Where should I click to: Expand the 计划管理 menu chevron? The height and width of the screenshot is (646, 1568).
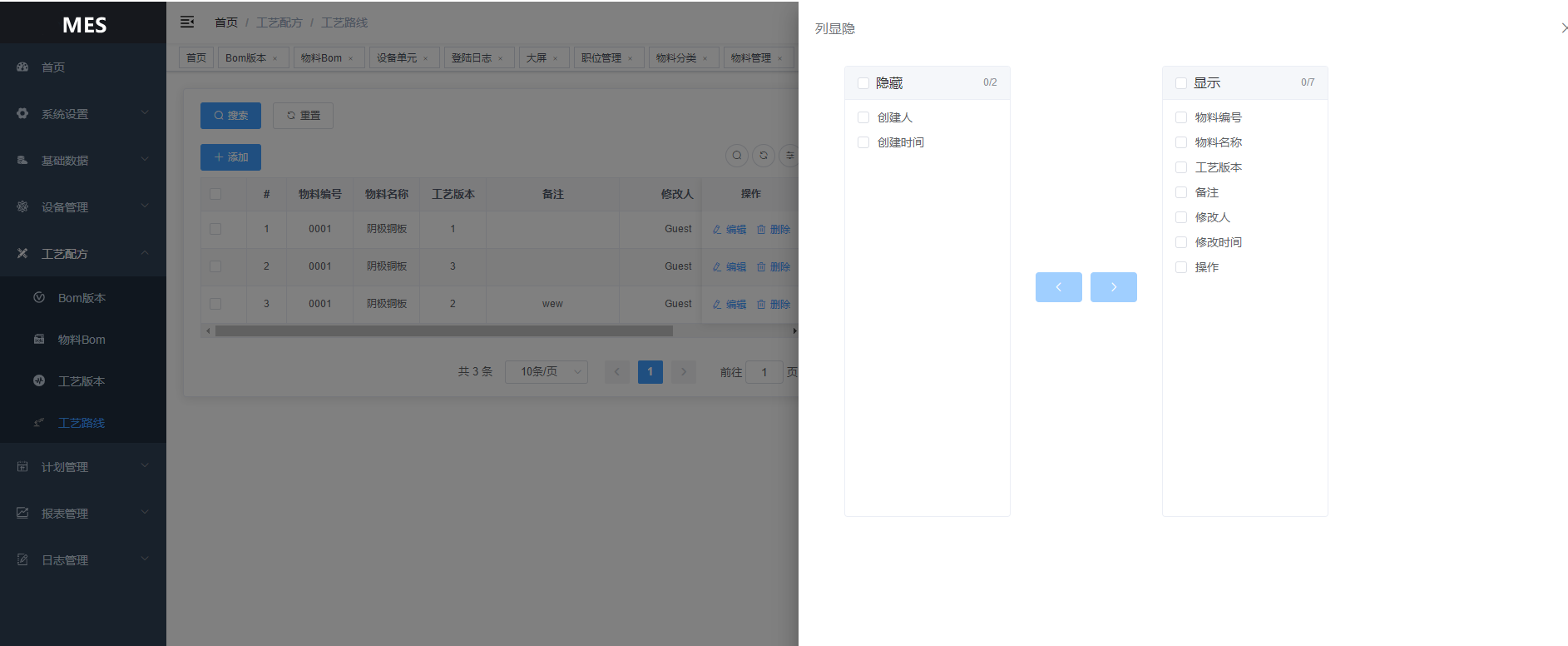pyautogui.click(x=145, y=465)
